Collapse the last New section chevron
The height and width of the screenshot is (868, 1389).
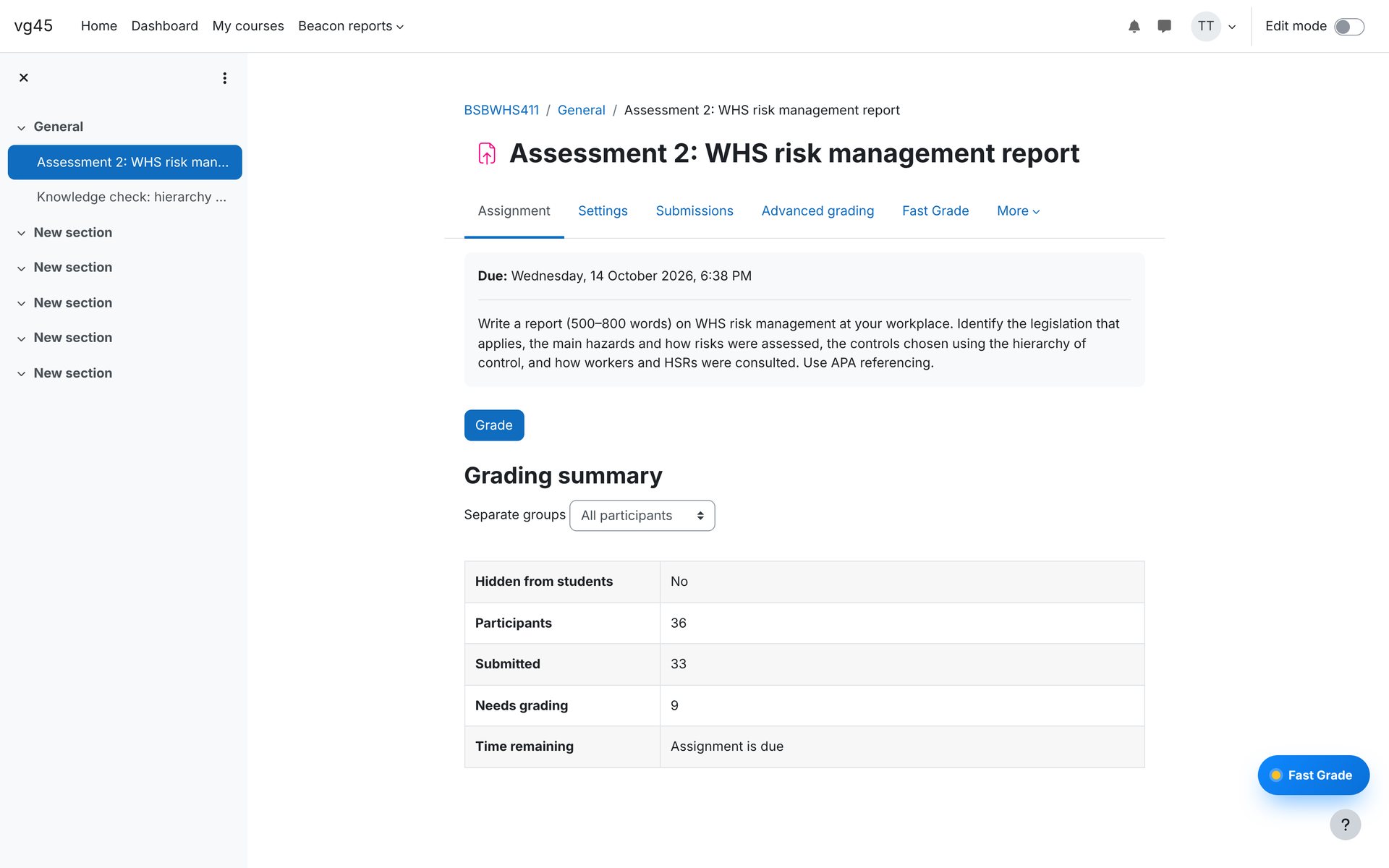click(22, 373)
